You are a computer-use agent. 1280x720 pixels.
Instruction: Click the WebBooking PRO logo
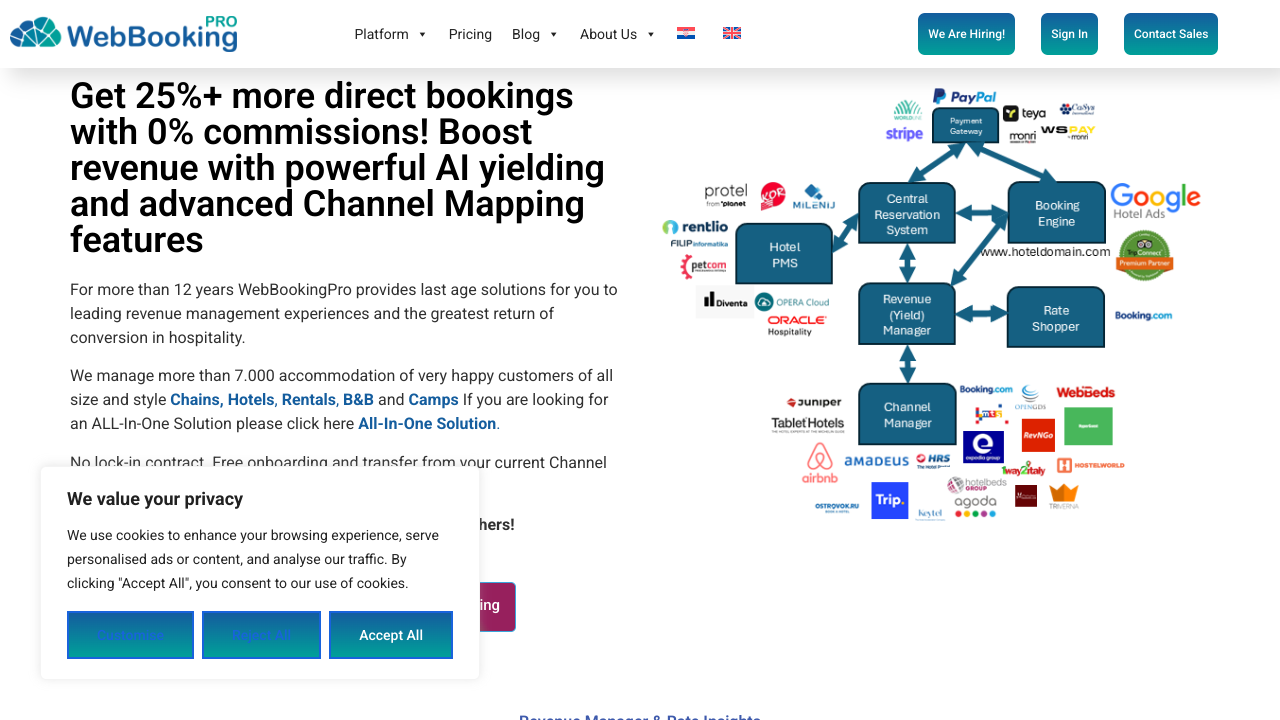[x=124, y=34]
